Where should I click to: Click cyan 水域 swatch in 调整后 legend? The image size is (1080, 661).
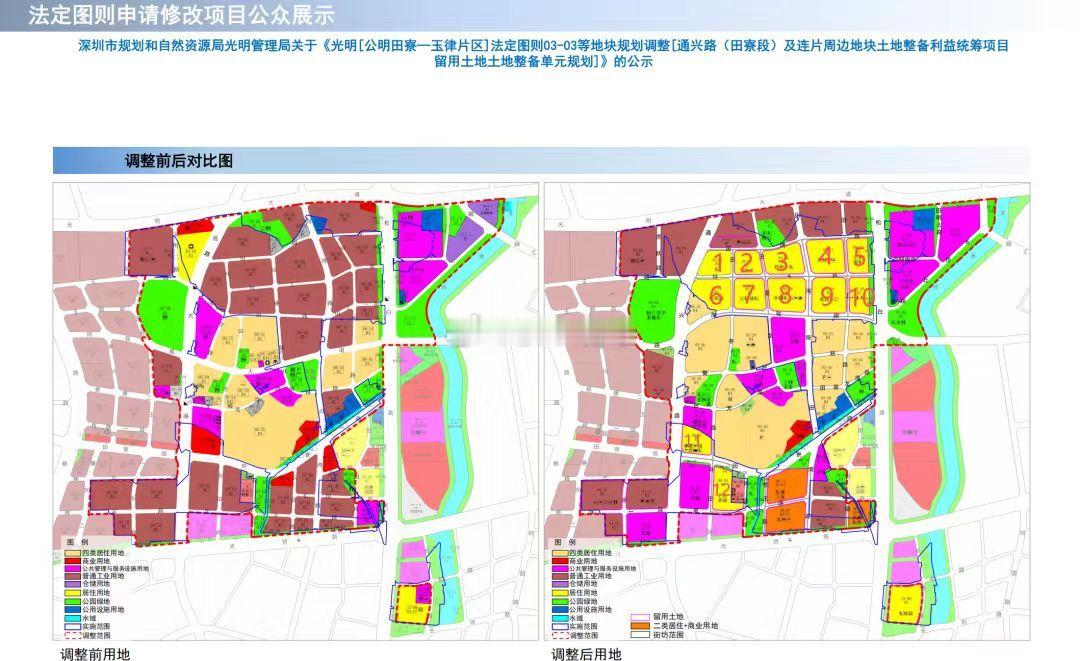coord(561,618)
